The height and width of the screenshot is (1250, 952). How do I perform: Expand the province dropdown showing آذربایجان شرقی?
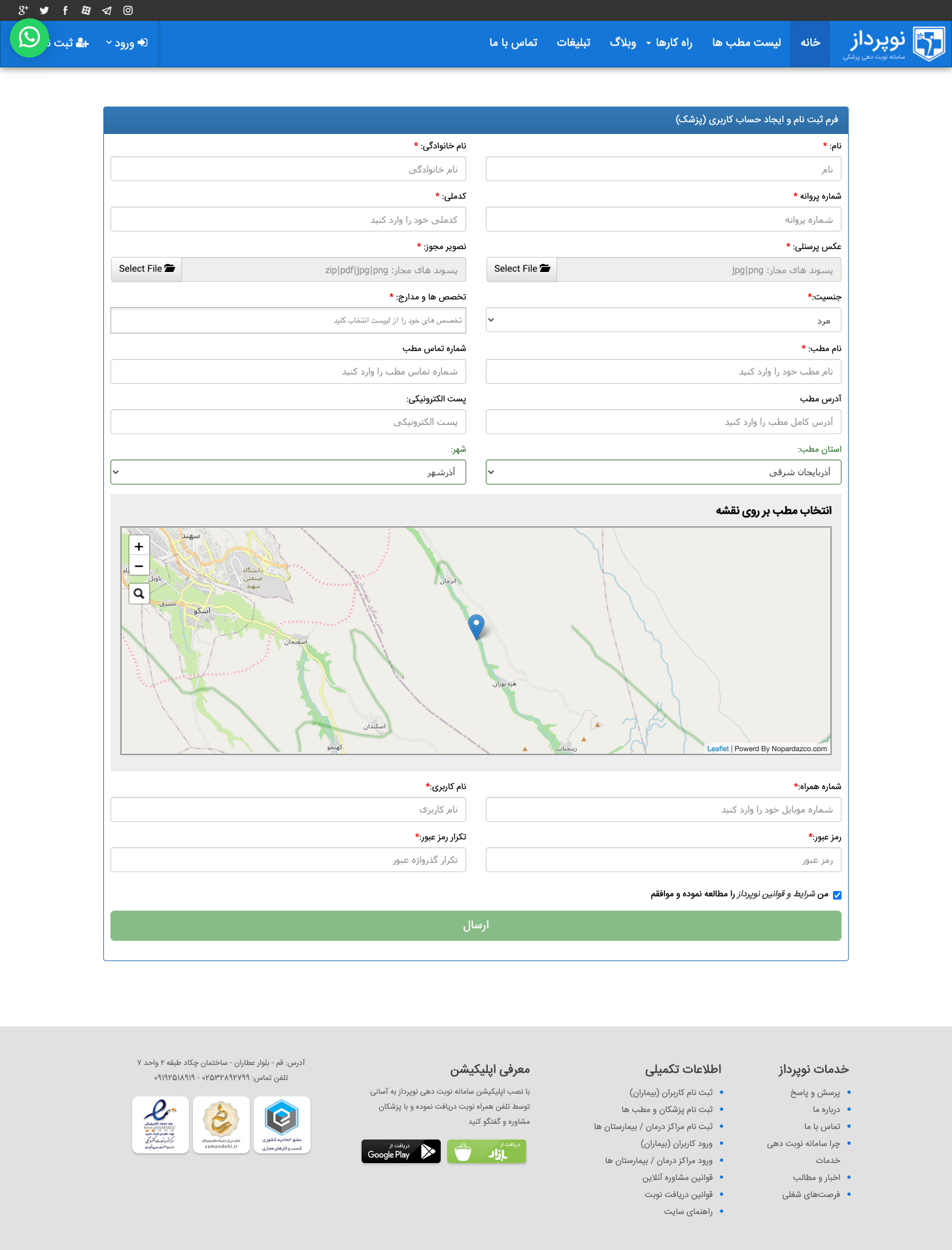pyautogui.click(x=663, y=472)
